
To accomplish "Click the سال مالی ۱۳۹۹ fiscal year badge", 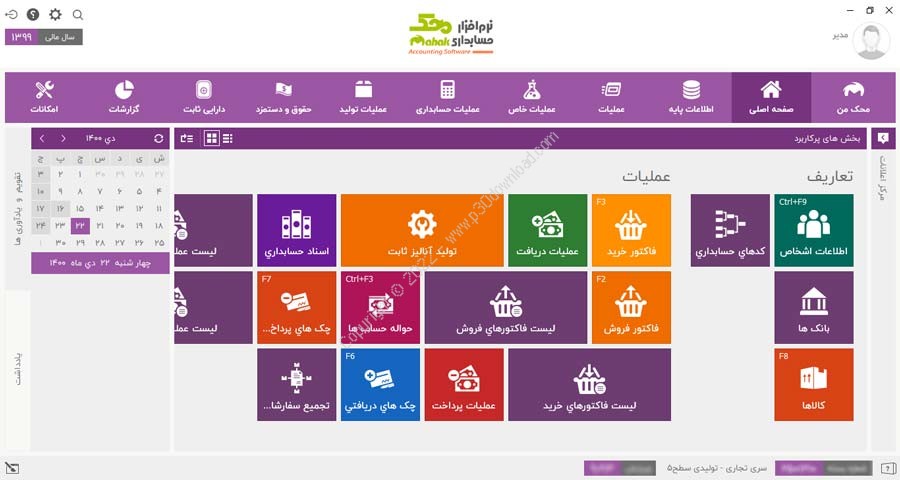I will point(45,37).
